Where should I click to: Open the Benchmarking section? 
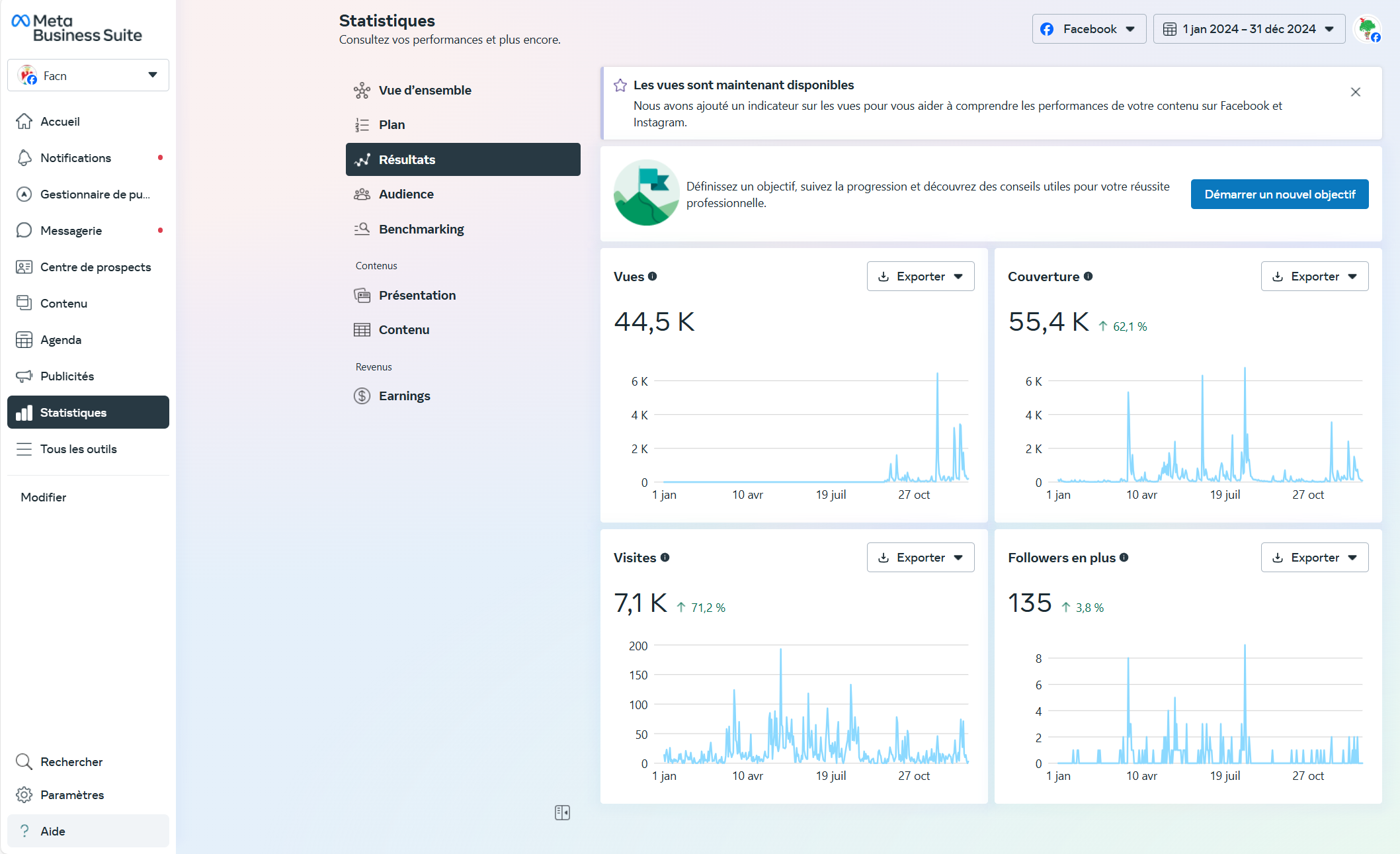pos(421,230)
